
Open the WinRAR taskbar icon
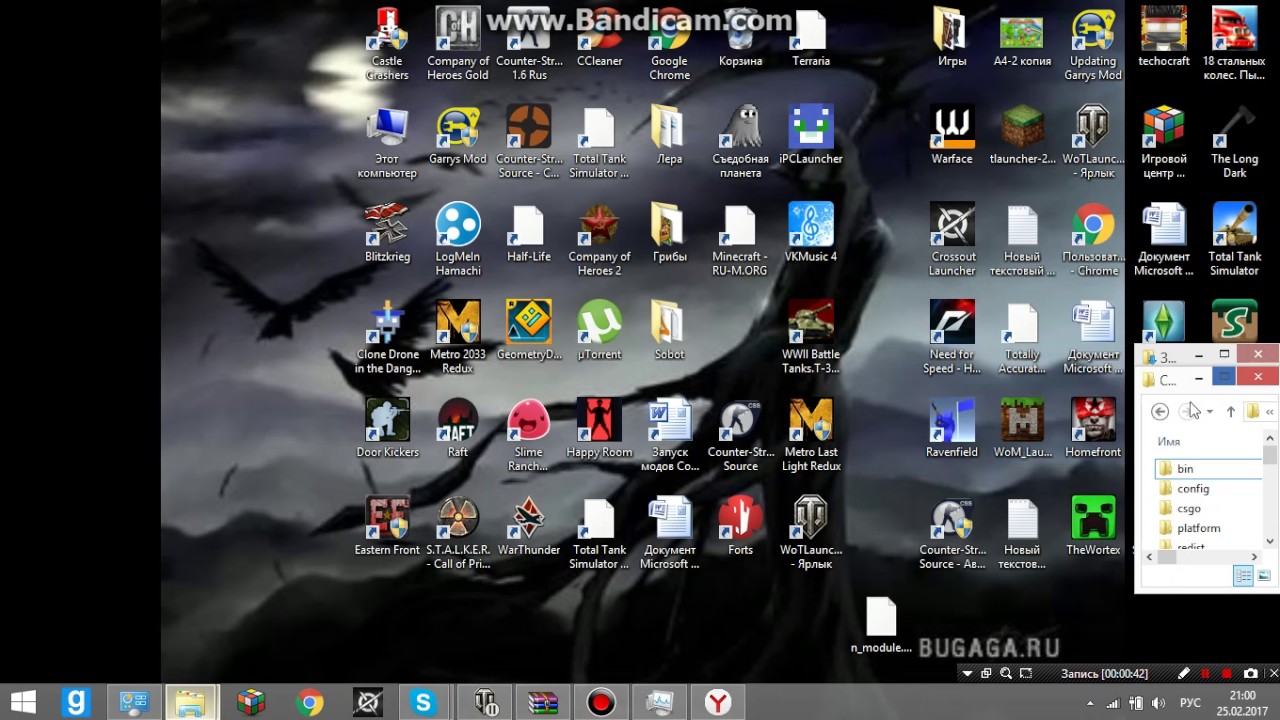tap(542, 703)
